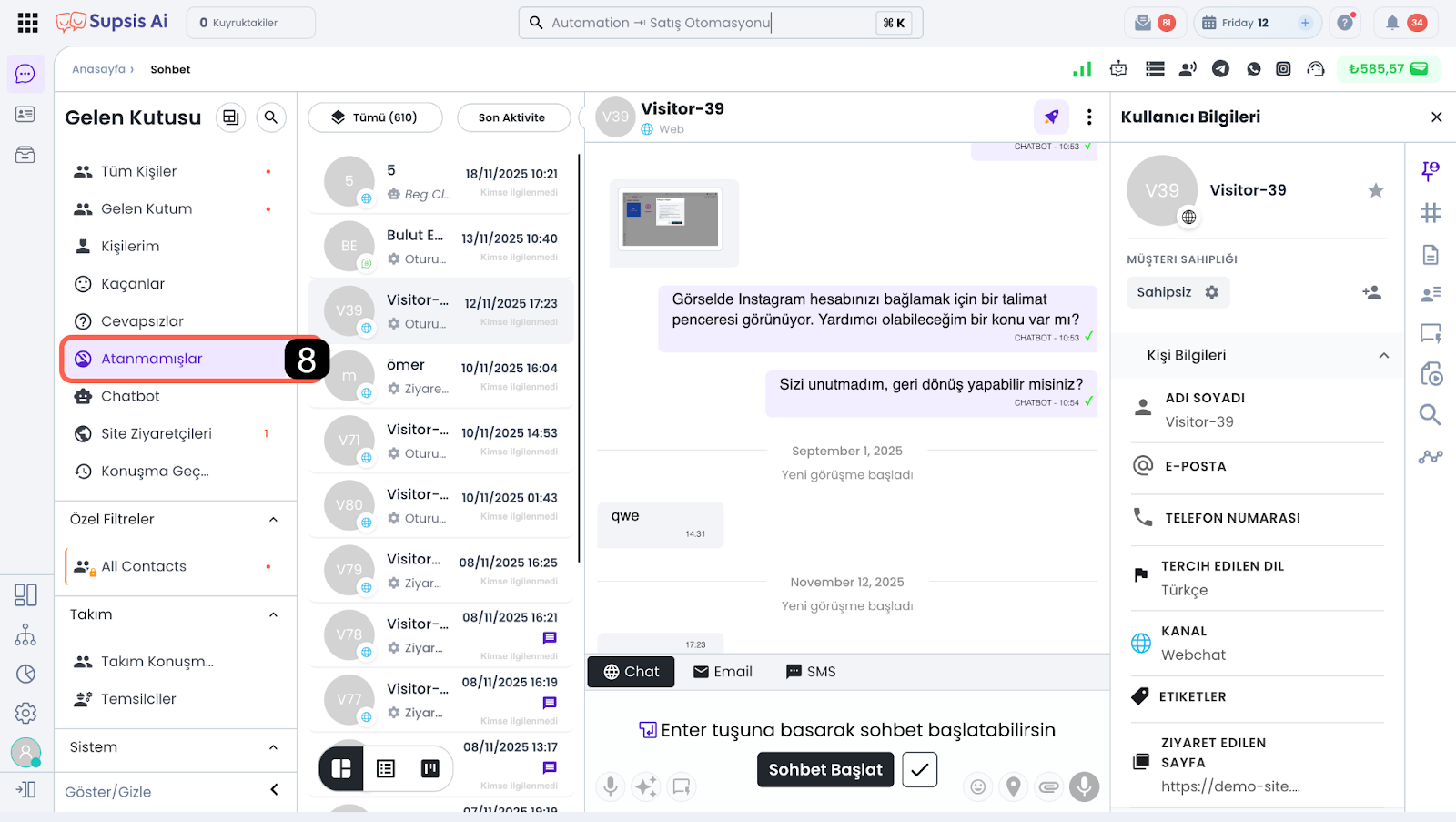
Task: Open the Instagram channel icon
Action: click(1283, 69)
